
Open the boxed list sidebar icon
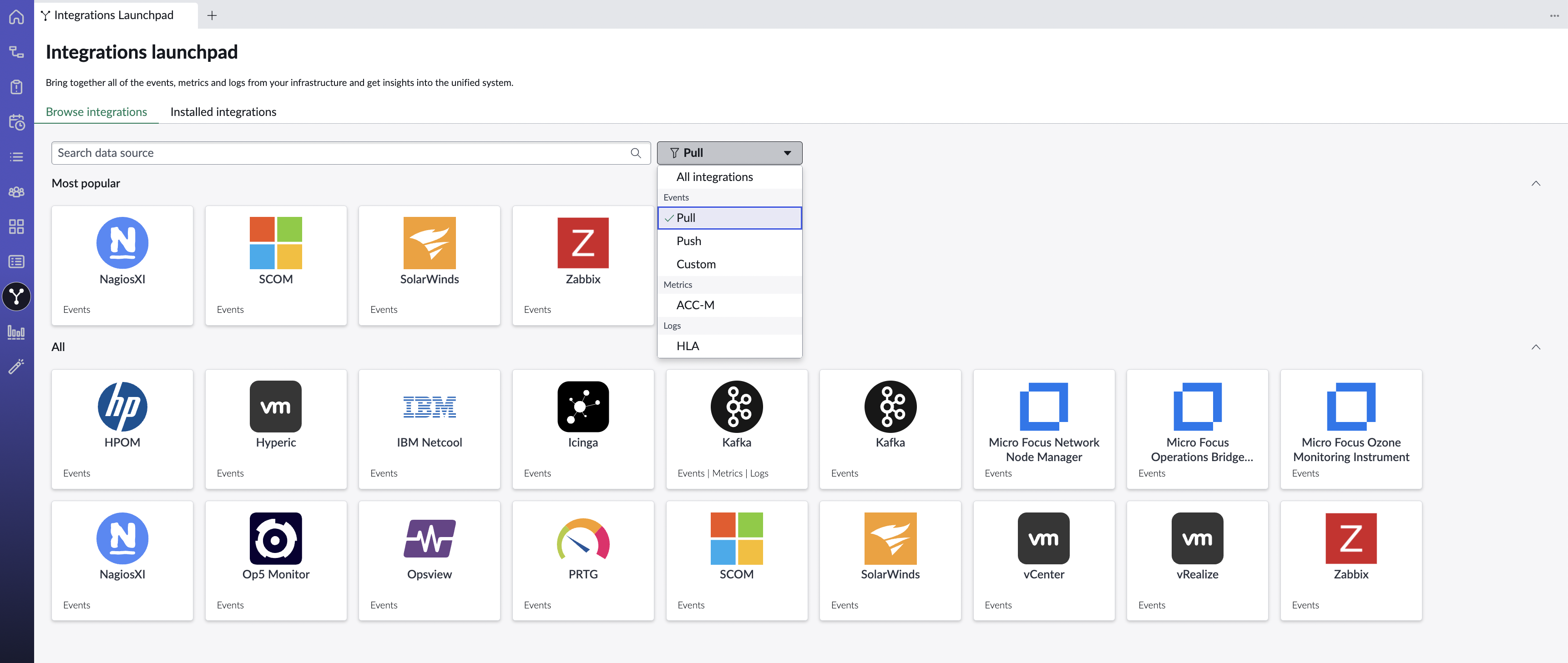[x=16, y=261]
